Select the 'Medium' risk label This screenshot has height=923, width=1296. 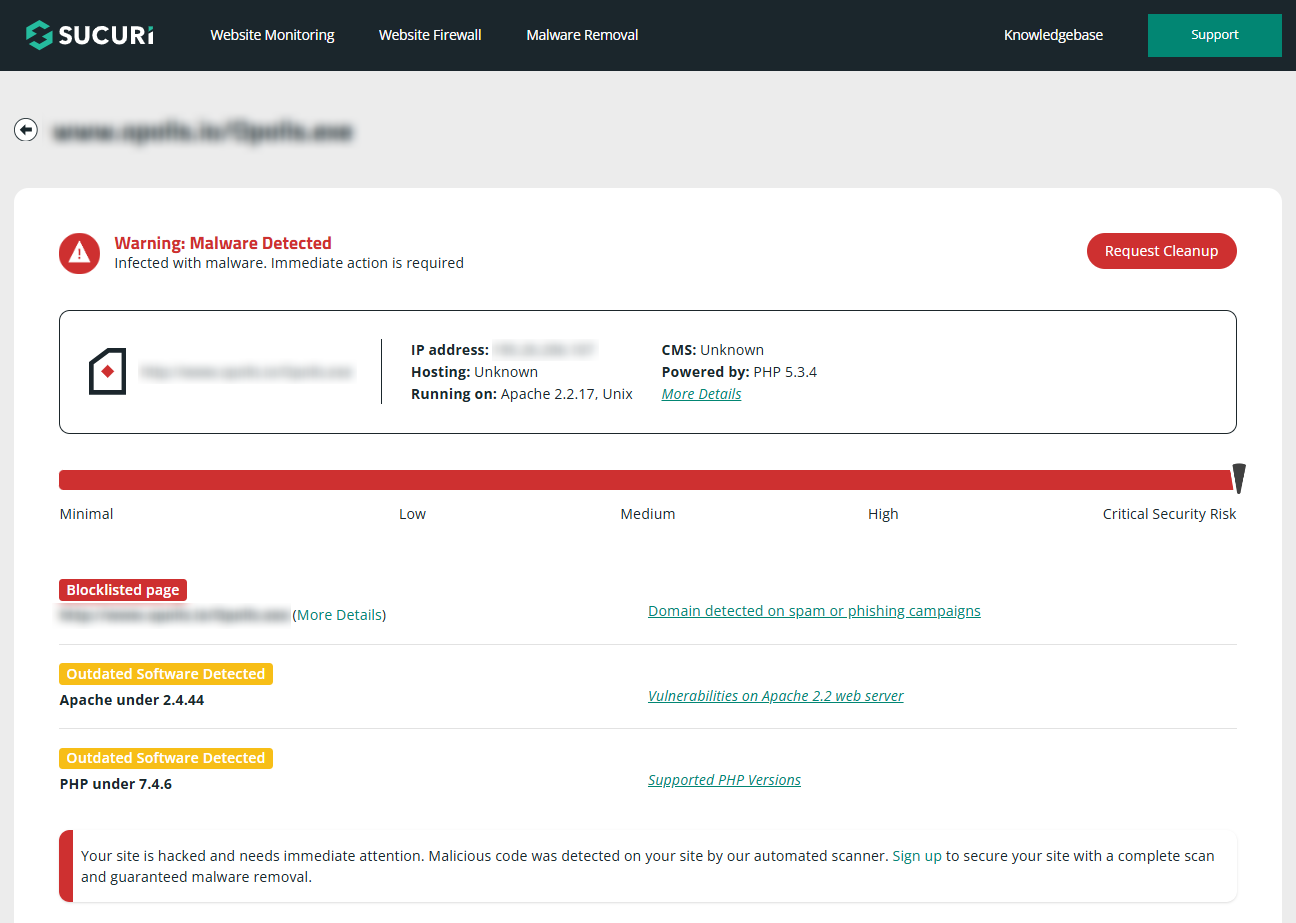point(648,514)
